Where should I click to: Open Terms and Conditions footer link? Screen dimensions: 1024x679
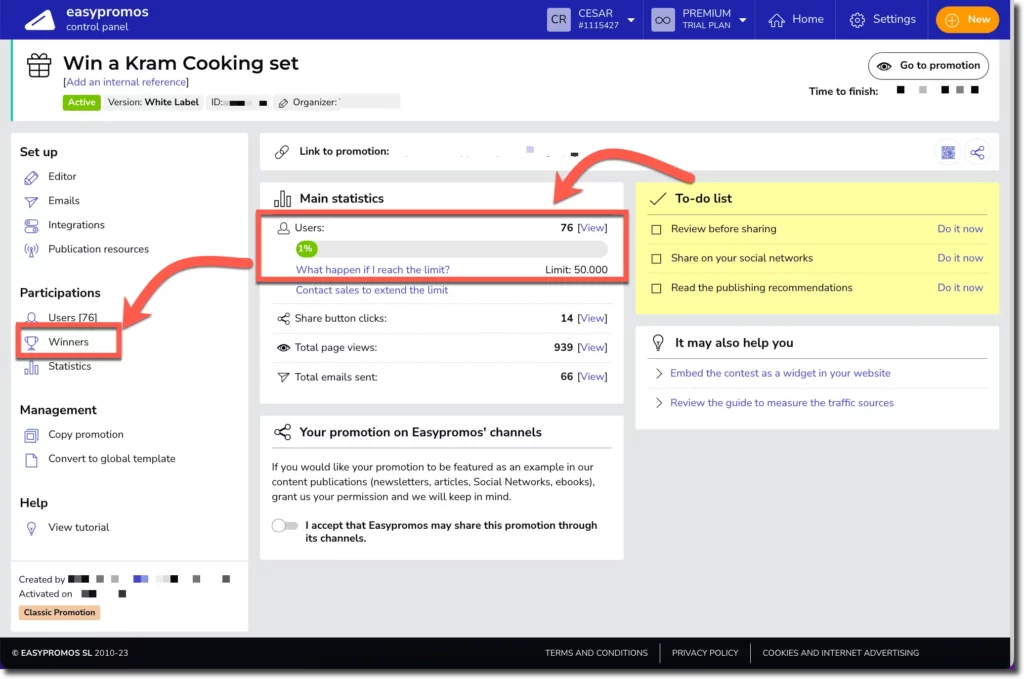tap(596, 653)
